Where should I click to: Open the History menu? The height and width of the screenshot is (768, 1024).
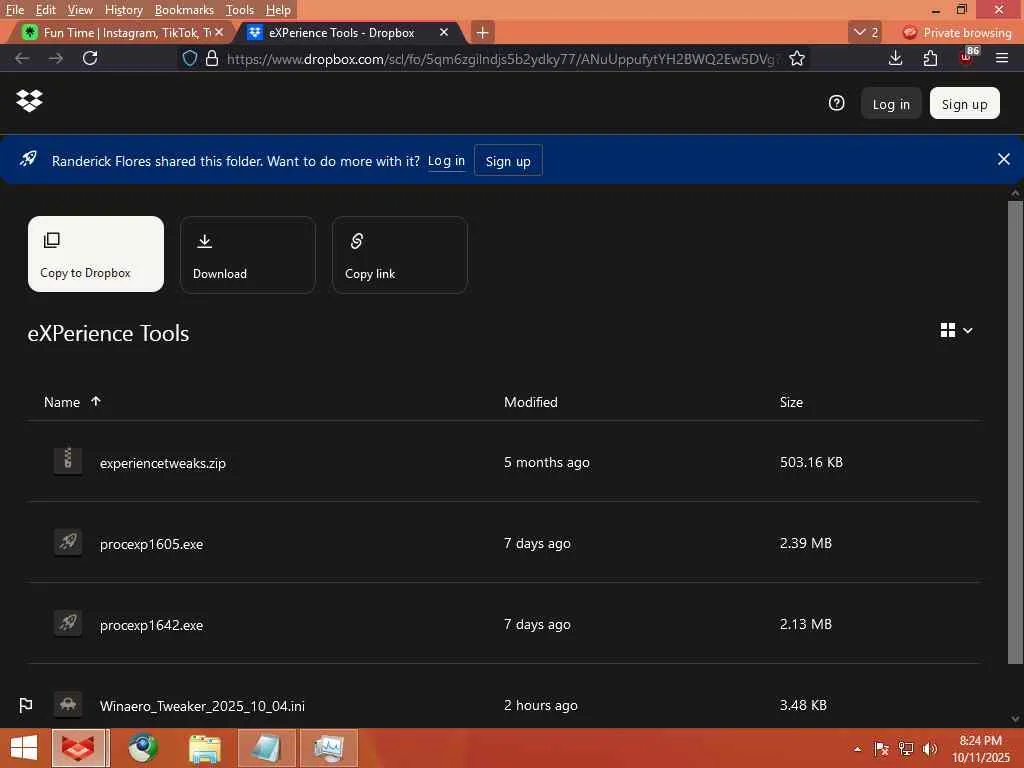[x=123, y=10]
